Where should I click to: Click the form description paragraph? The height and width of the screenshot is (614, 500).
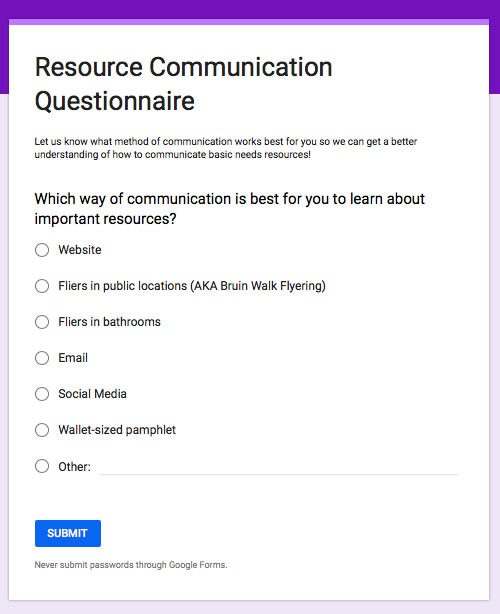click(226, 148)
